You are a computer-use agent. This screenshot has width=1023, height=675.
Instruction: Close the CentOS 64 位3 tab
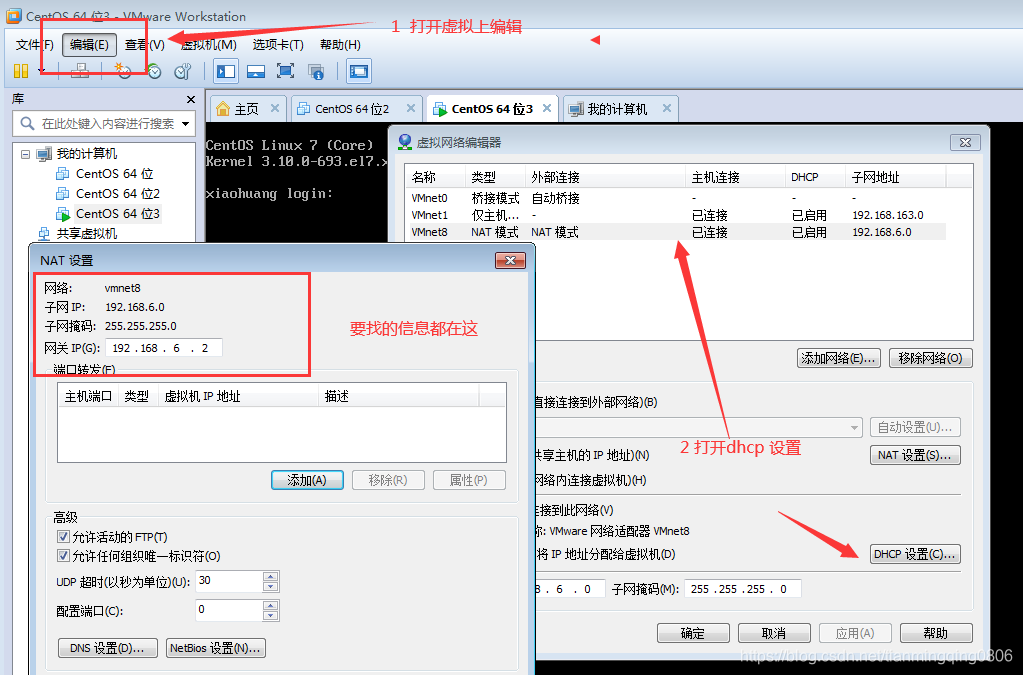[547, 108]
